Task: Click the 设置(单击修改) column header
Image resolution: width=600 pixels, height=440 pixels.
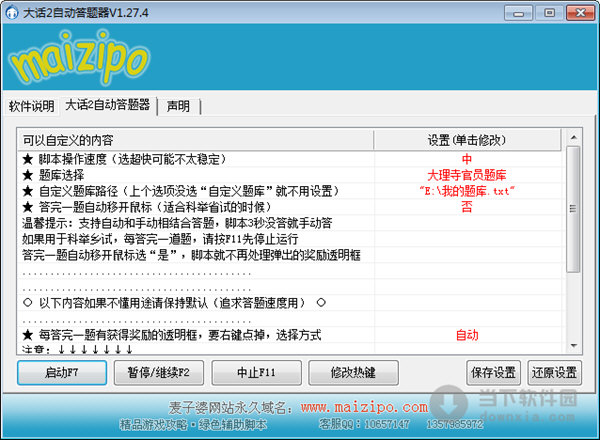Action: coord(467,140)
